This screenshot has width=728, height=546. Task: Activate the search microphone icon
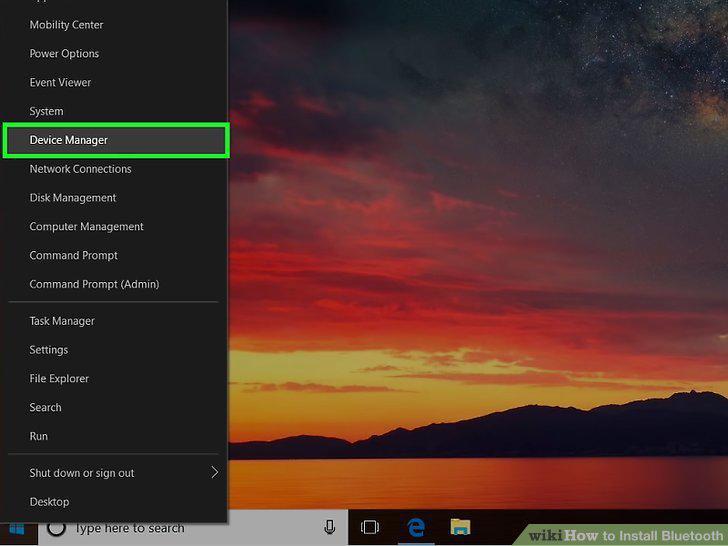point(330,527)
